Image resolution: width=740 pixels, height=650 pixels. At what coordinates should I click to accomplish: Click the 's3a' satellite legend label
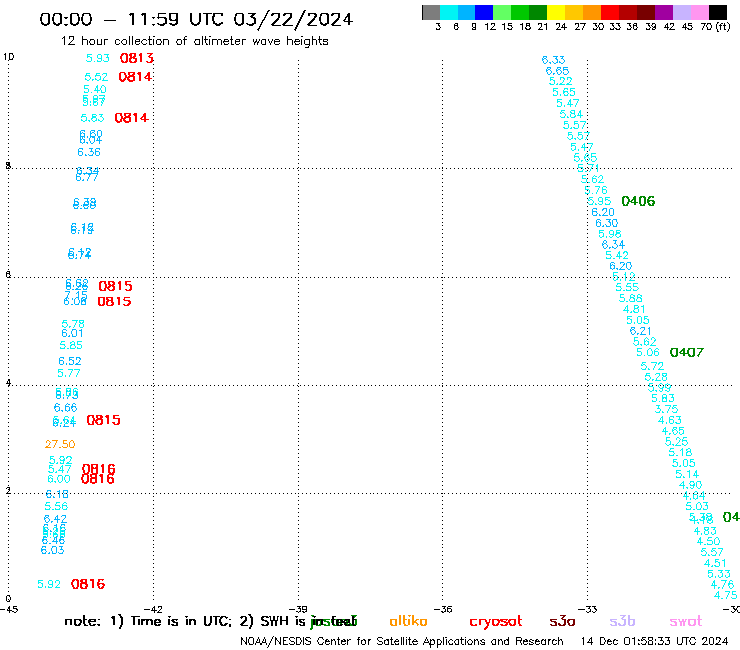tap(562, 622)
